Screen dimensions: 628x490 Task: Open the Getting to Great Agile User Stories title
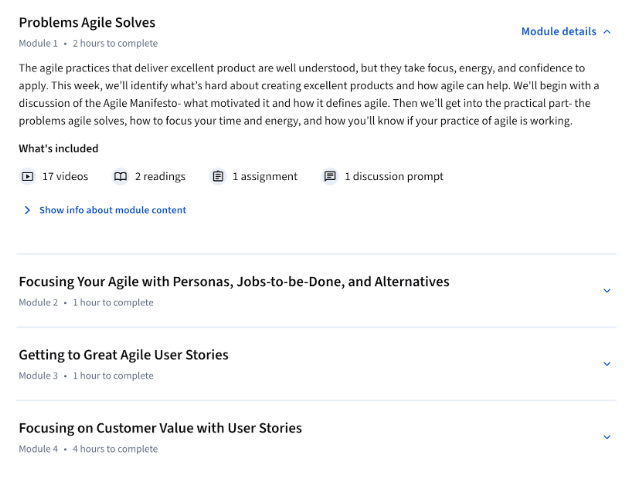click(x=123, y=355)
